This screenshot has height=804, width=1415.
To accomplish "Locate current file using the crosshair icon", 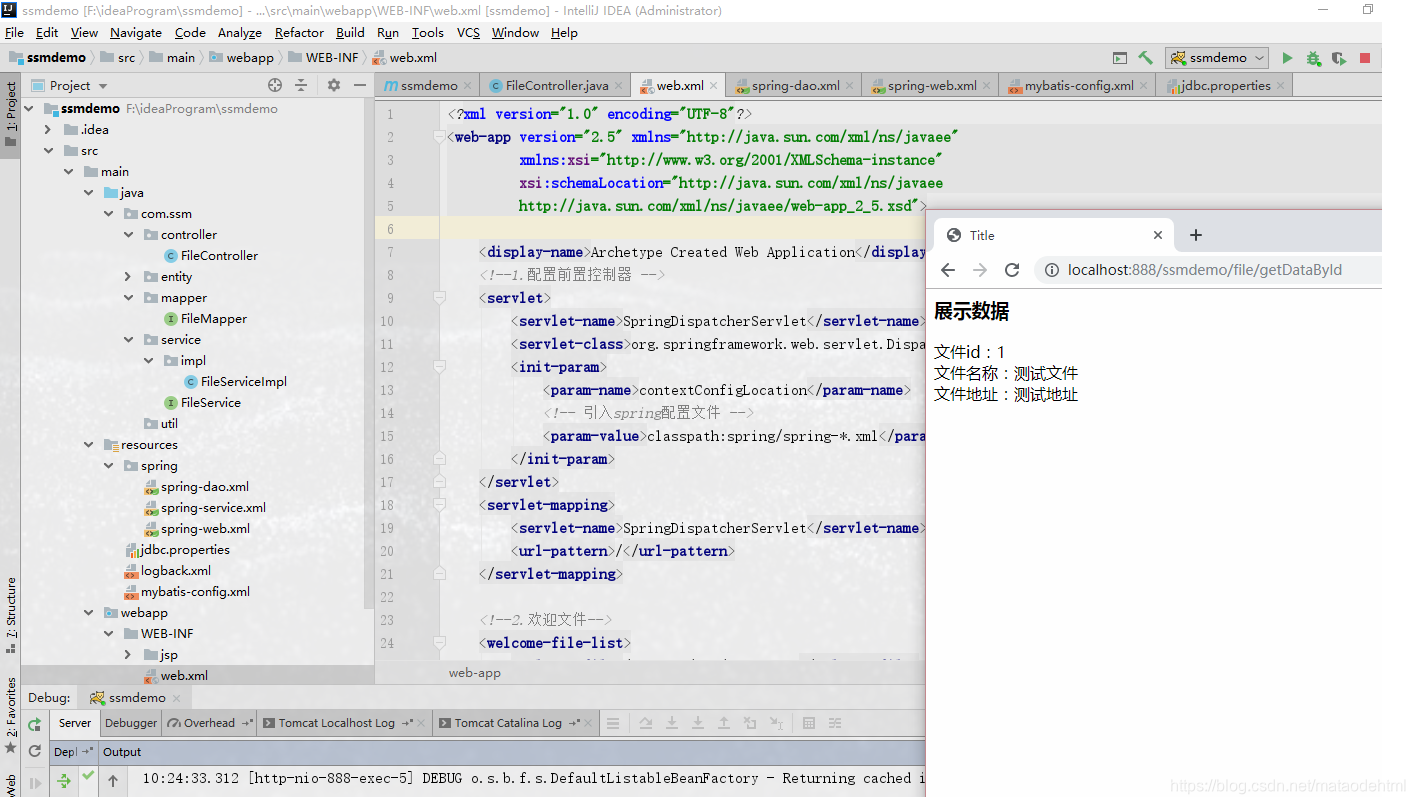I will [x=275, y=85].
